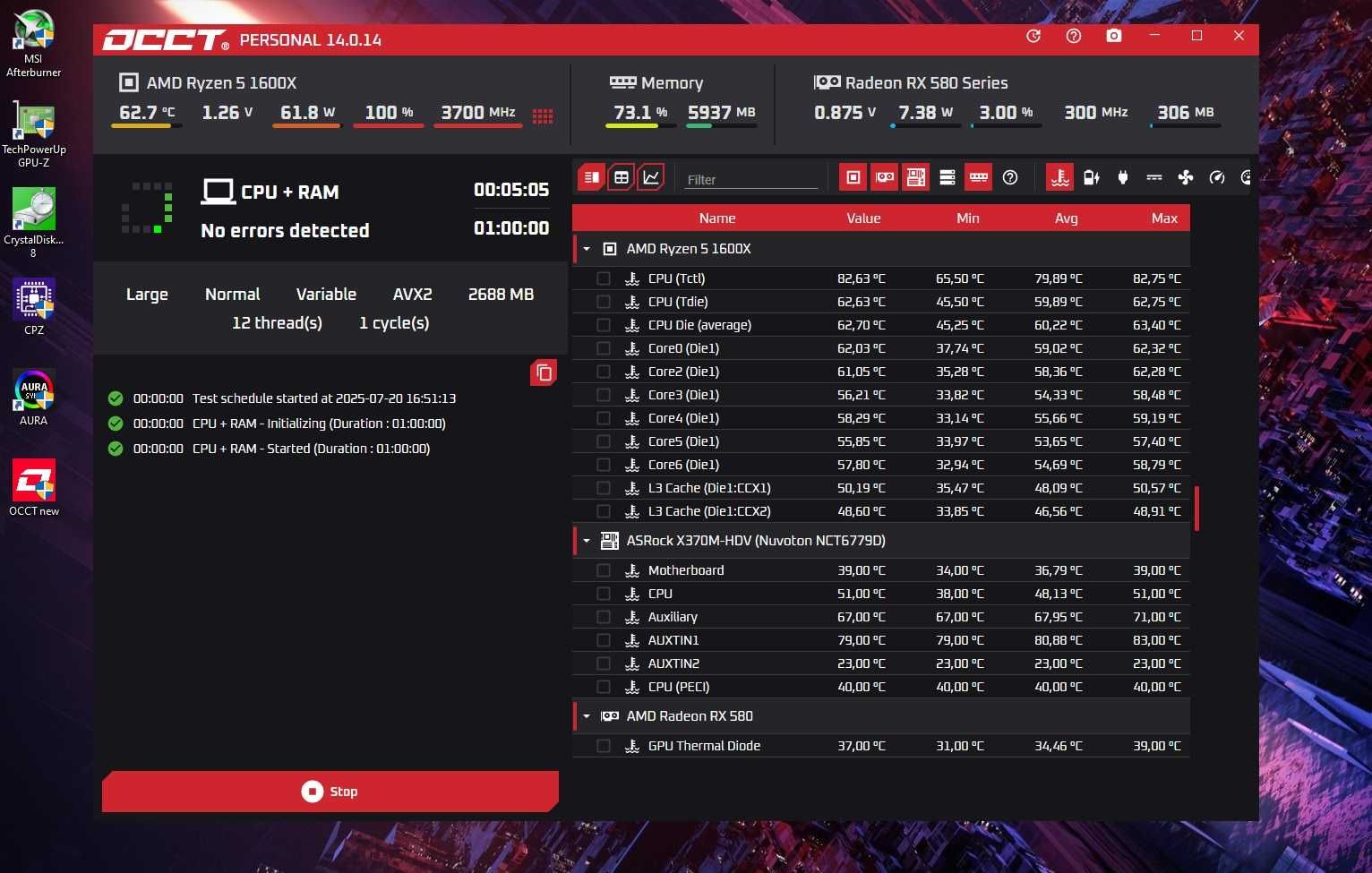1372x873 pixels.
Task: Switch to the list view layout
Action: click(x=592, y=177)
